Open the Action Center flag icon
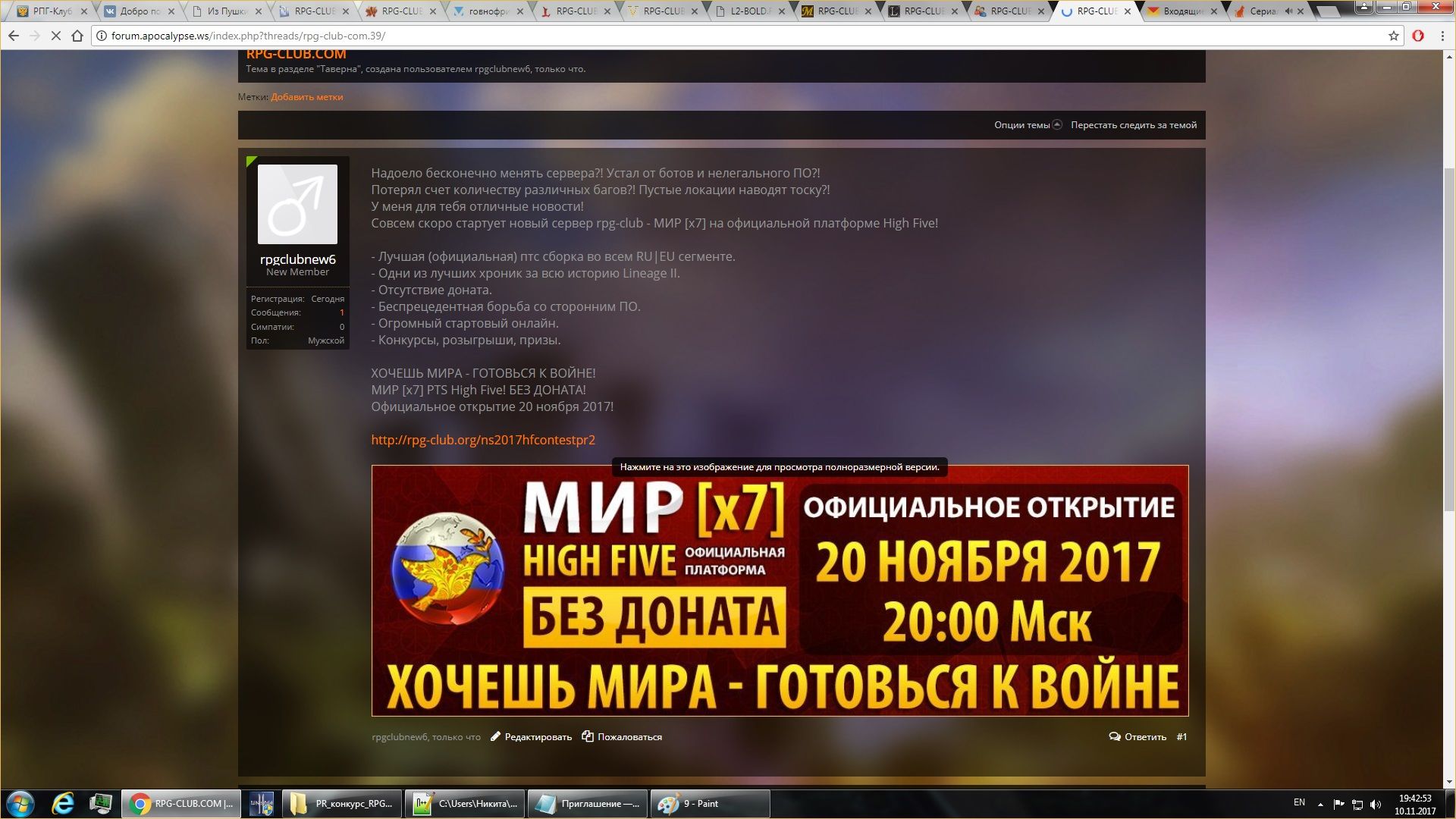 1338,804
